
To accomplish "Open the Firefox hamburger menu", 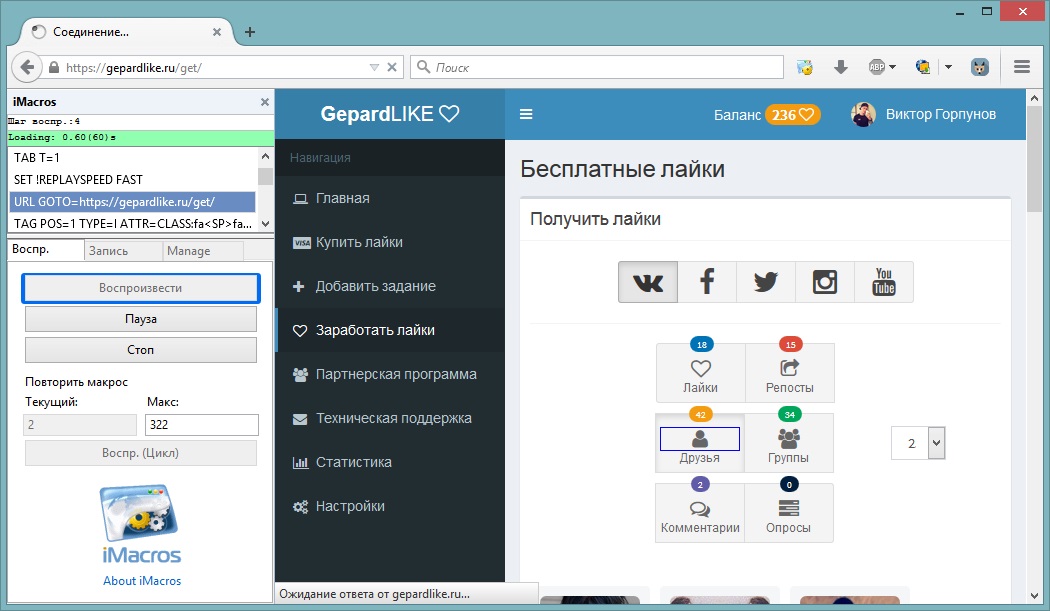I will tap(1022, 67).
